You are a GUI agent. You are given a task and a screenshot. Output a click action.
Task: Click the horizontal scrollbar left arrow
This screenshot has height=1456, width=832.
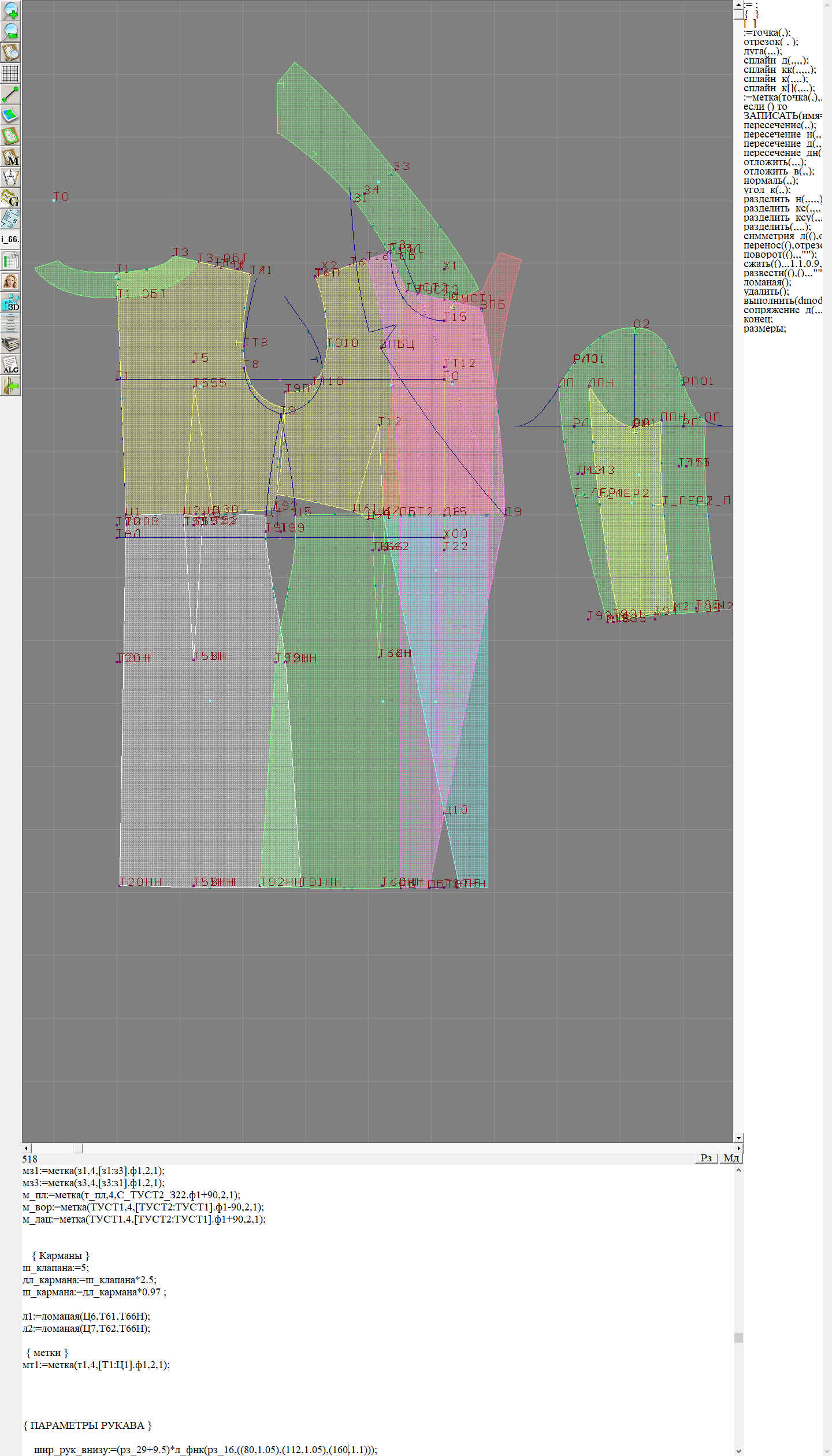26,1148
